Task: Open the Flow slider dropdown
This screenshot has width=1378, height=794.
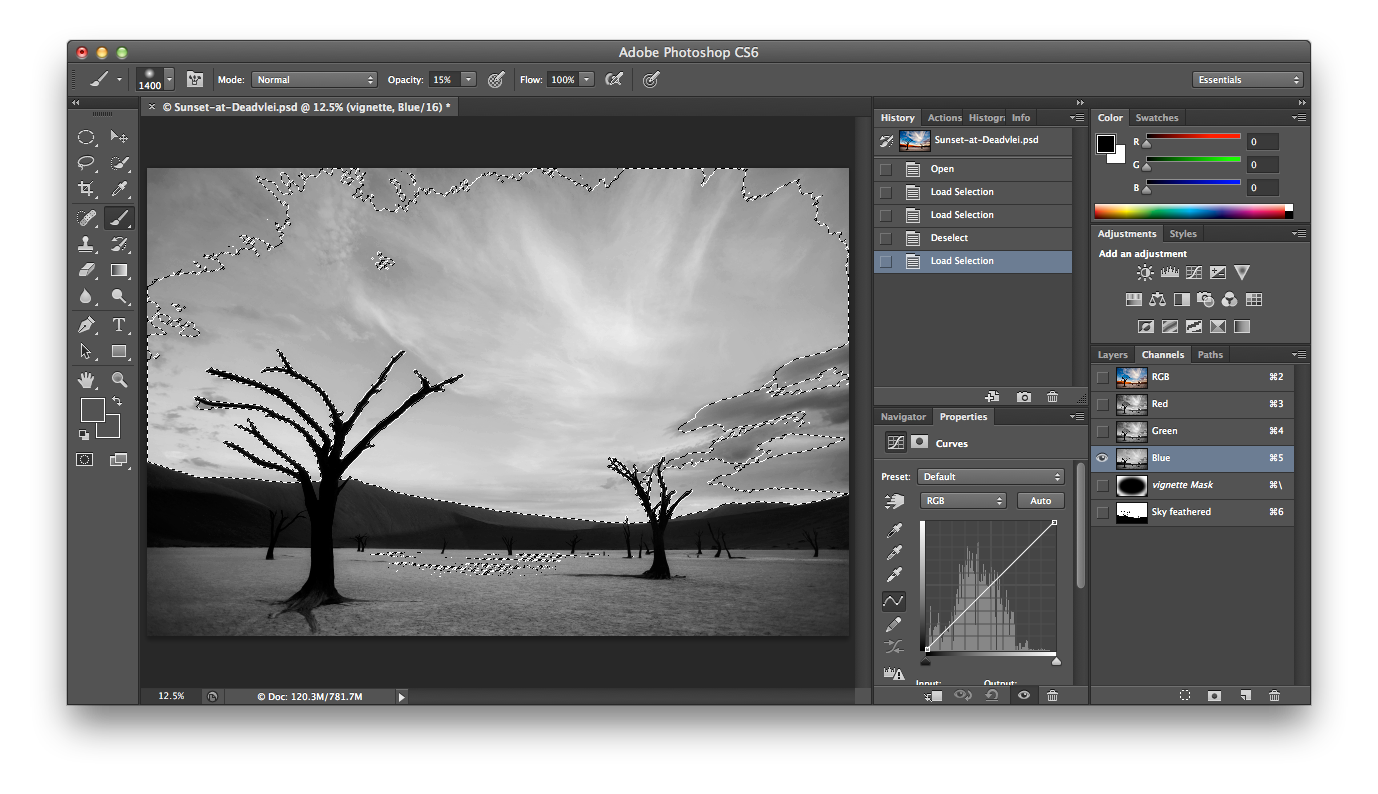Action: coord(587,79)
